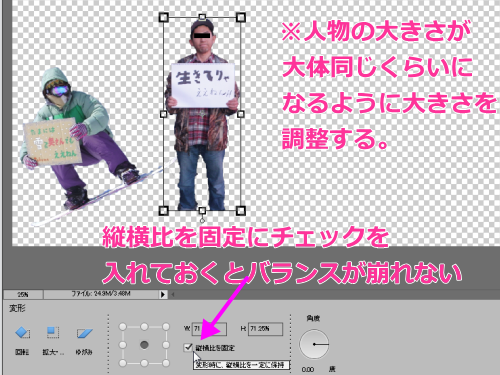Set reference point to top-center
This screenshot has width=500, height=375.
pos(144,327)
